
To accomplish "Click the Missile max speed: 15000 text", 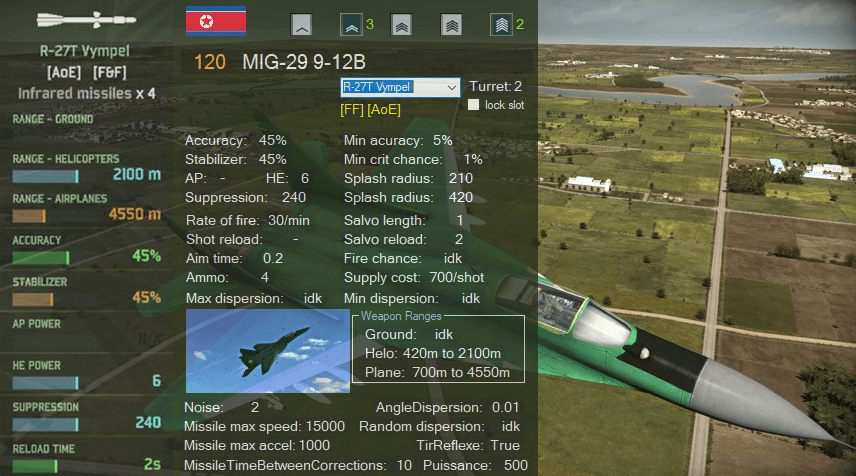I will pos(264,427).
